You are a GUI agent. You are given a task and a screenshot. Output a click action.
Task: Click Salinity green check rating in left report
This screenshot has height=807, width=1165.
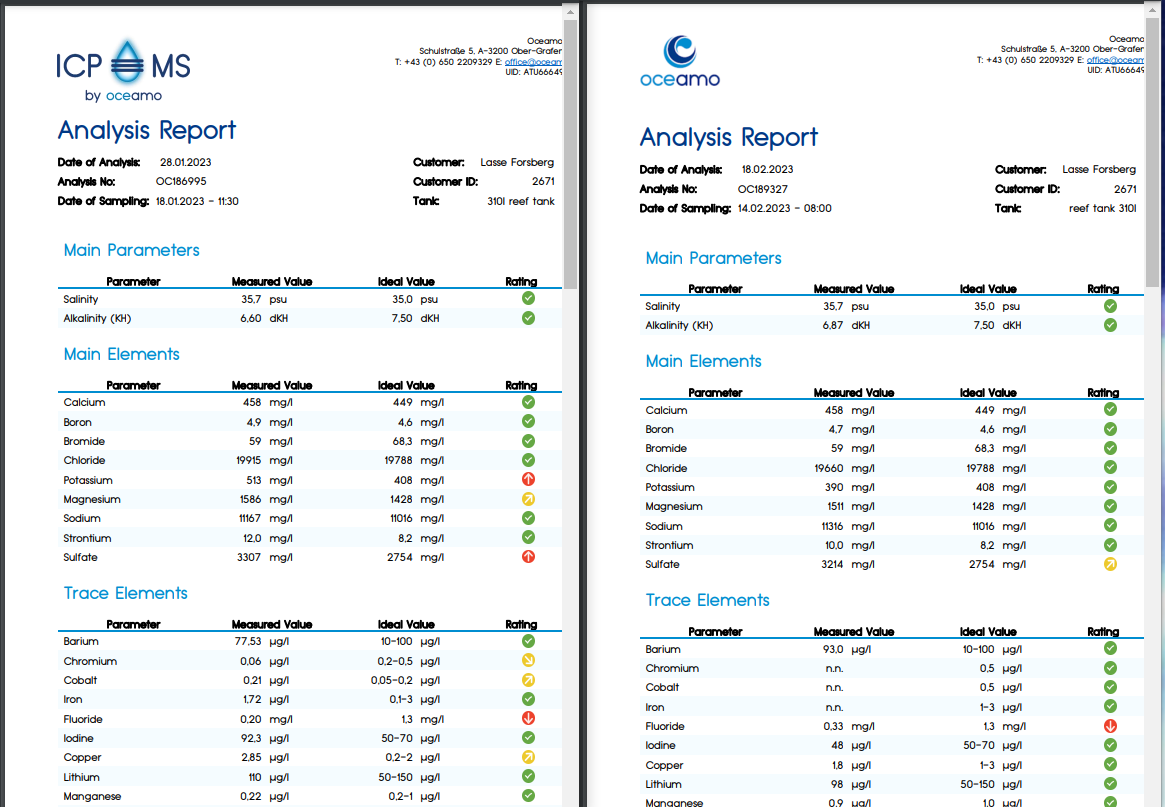coord(528,298)
